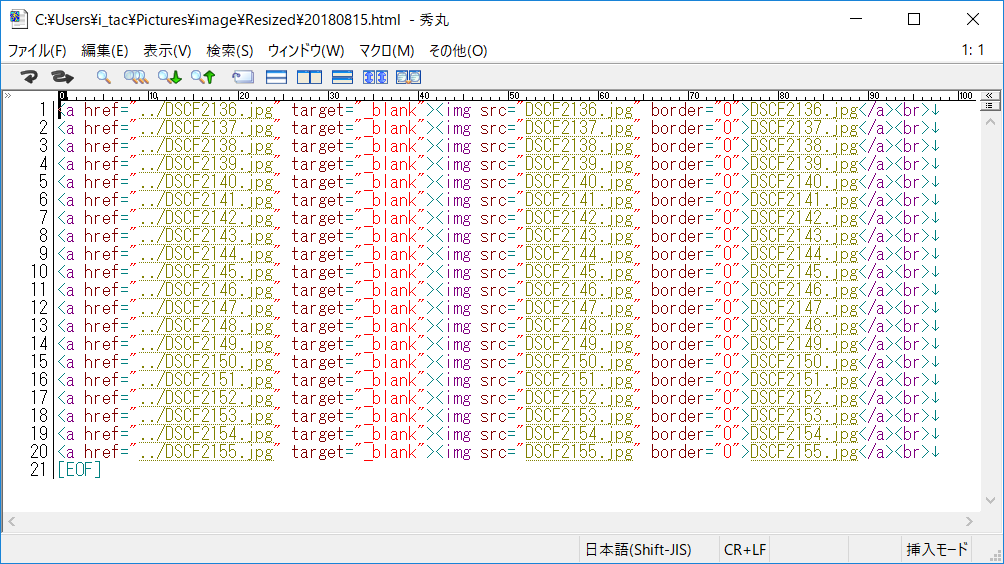1004x564 pixels.
Task: Click href "../DSCF2136.jpg" on line 1
Action: 205,110
